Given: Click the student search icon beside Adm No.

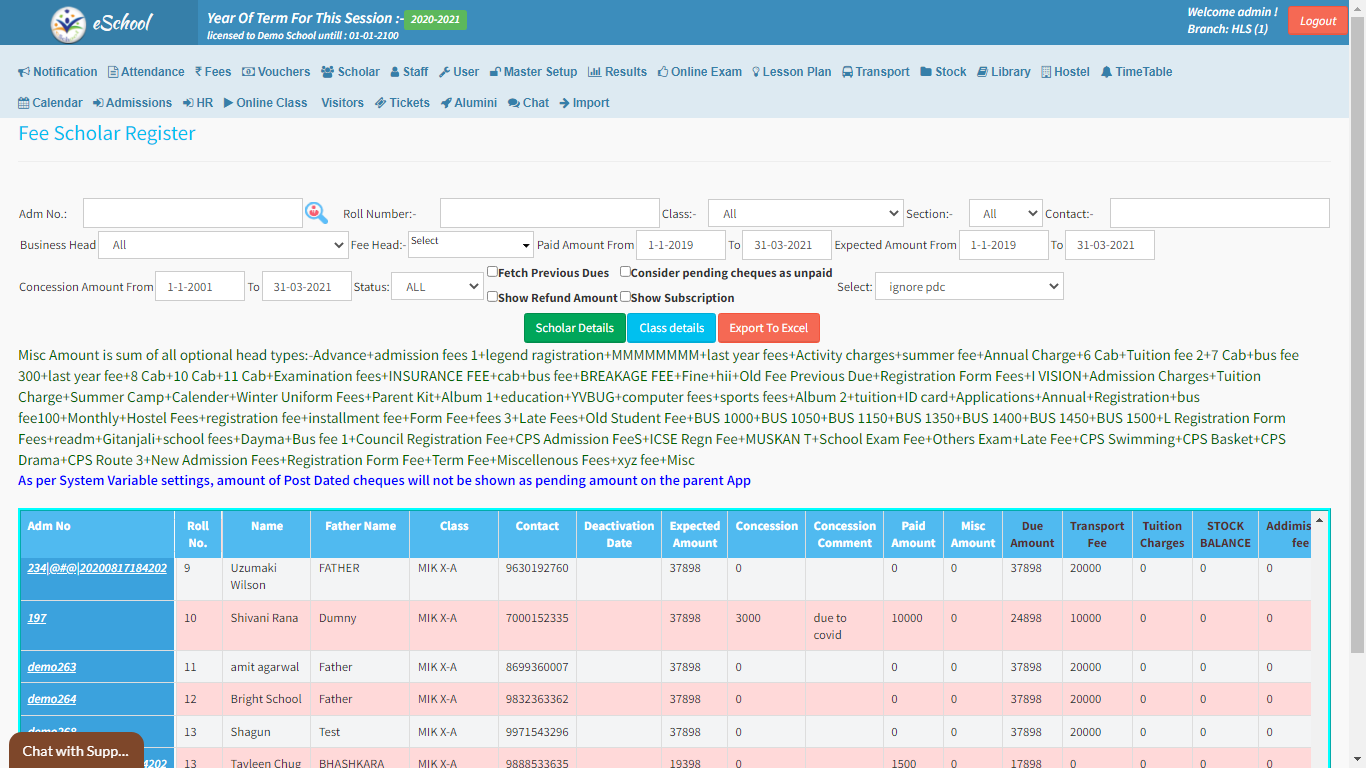Looking at the screenshot, I should point(316,212).
